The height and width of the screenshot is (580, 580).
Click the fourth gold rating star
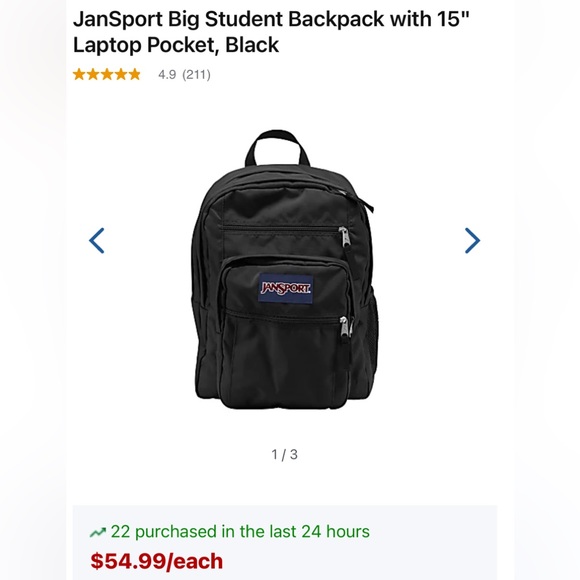click(121, 74)
